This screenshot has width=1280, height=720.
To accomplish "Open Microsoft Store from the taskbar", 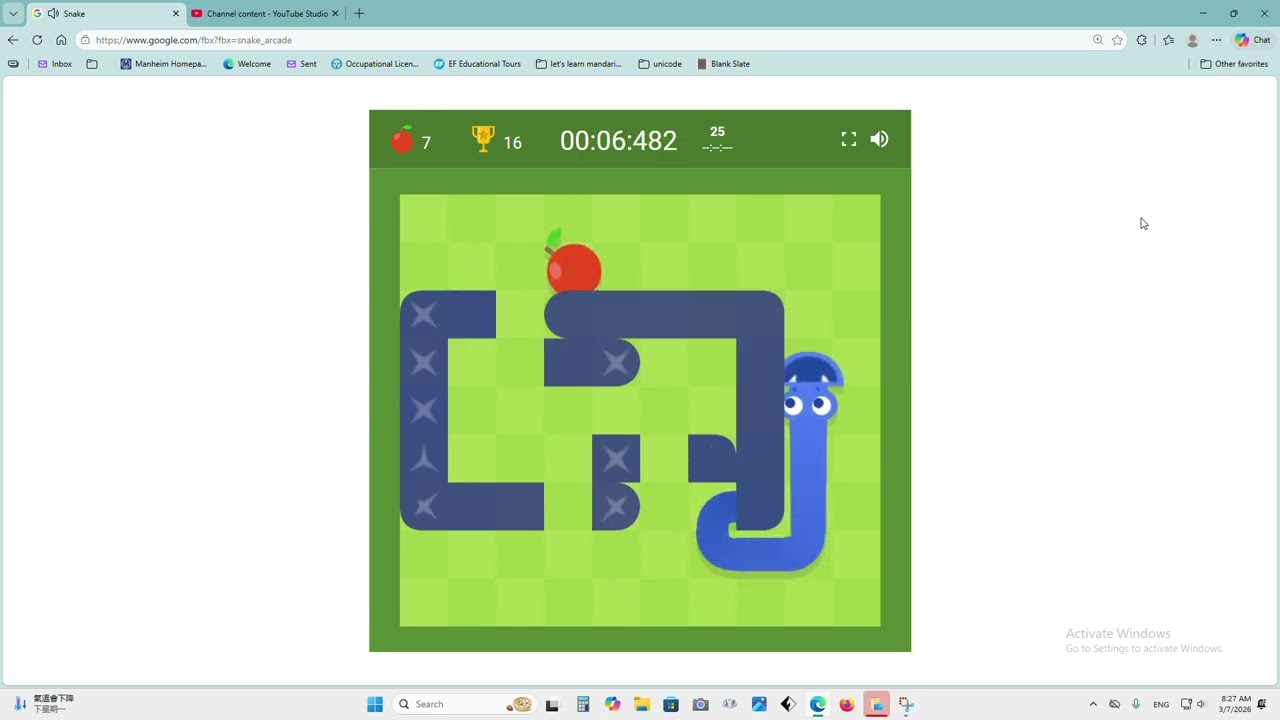I will coord(671,704).
